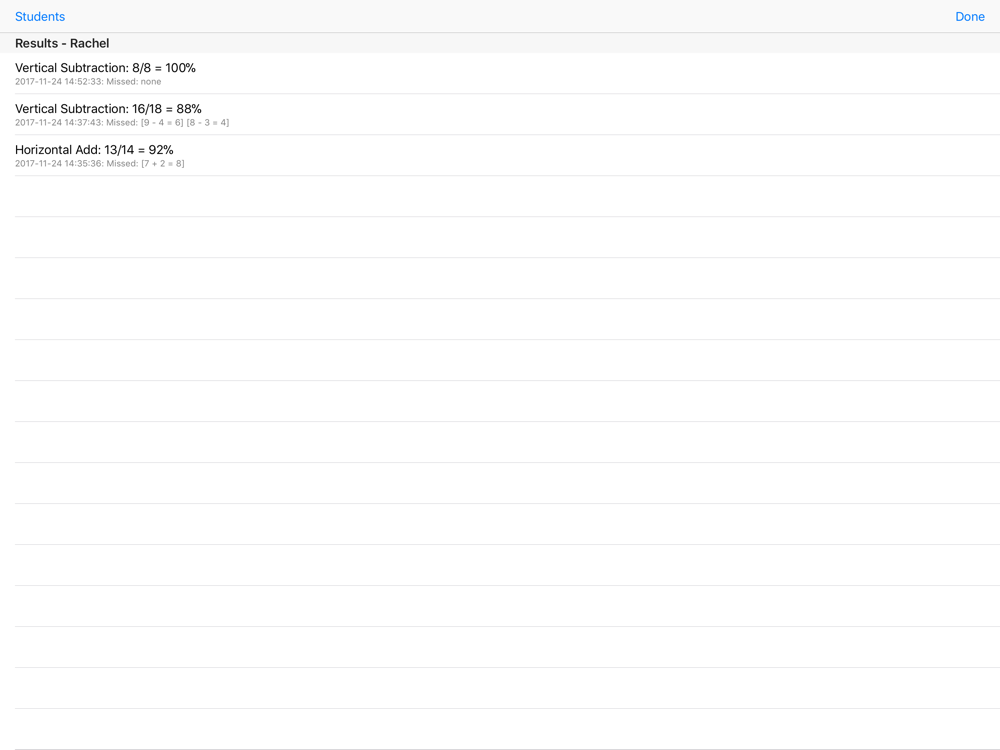Click the 13/14 fraction in Horizontal Add
Viewport: 1000px width, 750px height.
coord(119,149)
